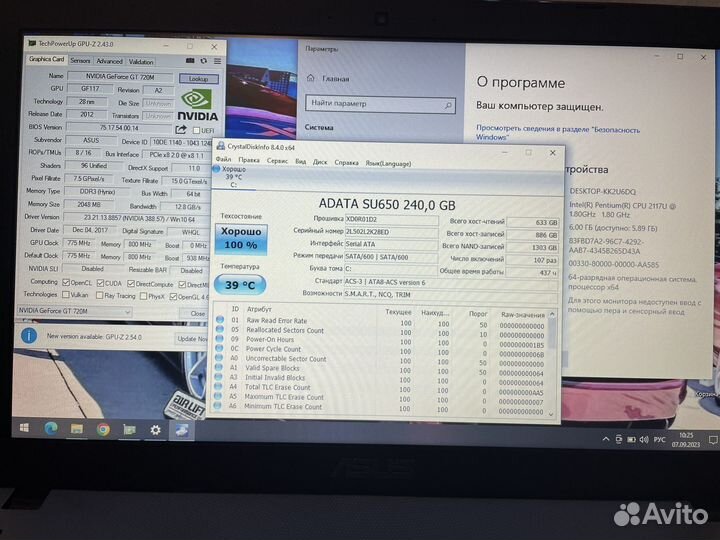Screen dimensions: 720x540
Task: Click the NVIDIA logo in GPU-Z
Action: tap(197, 106)
